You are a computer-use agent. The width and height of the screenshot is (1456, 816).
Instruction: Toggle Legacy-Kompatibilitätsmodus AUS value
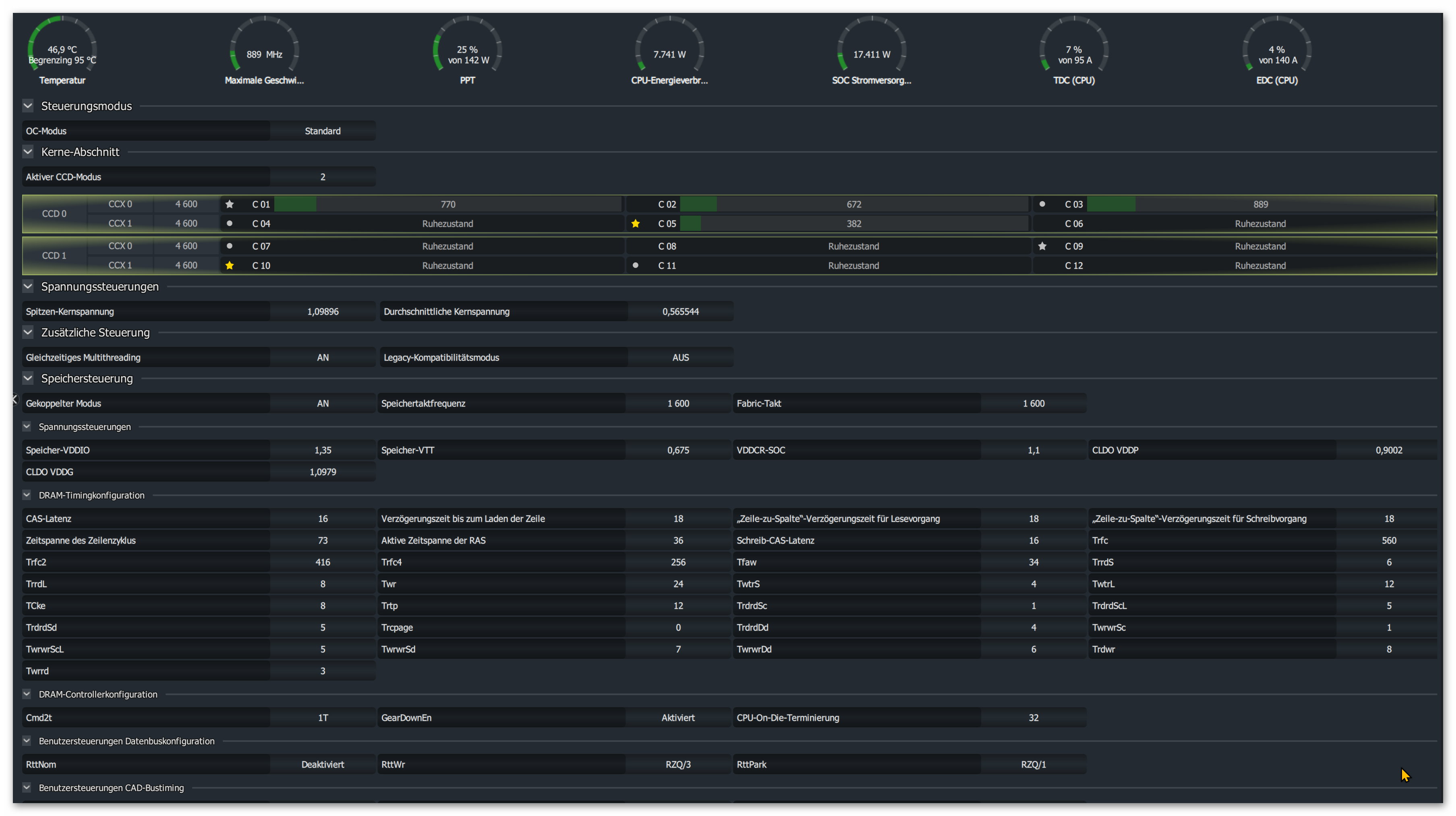681,357
